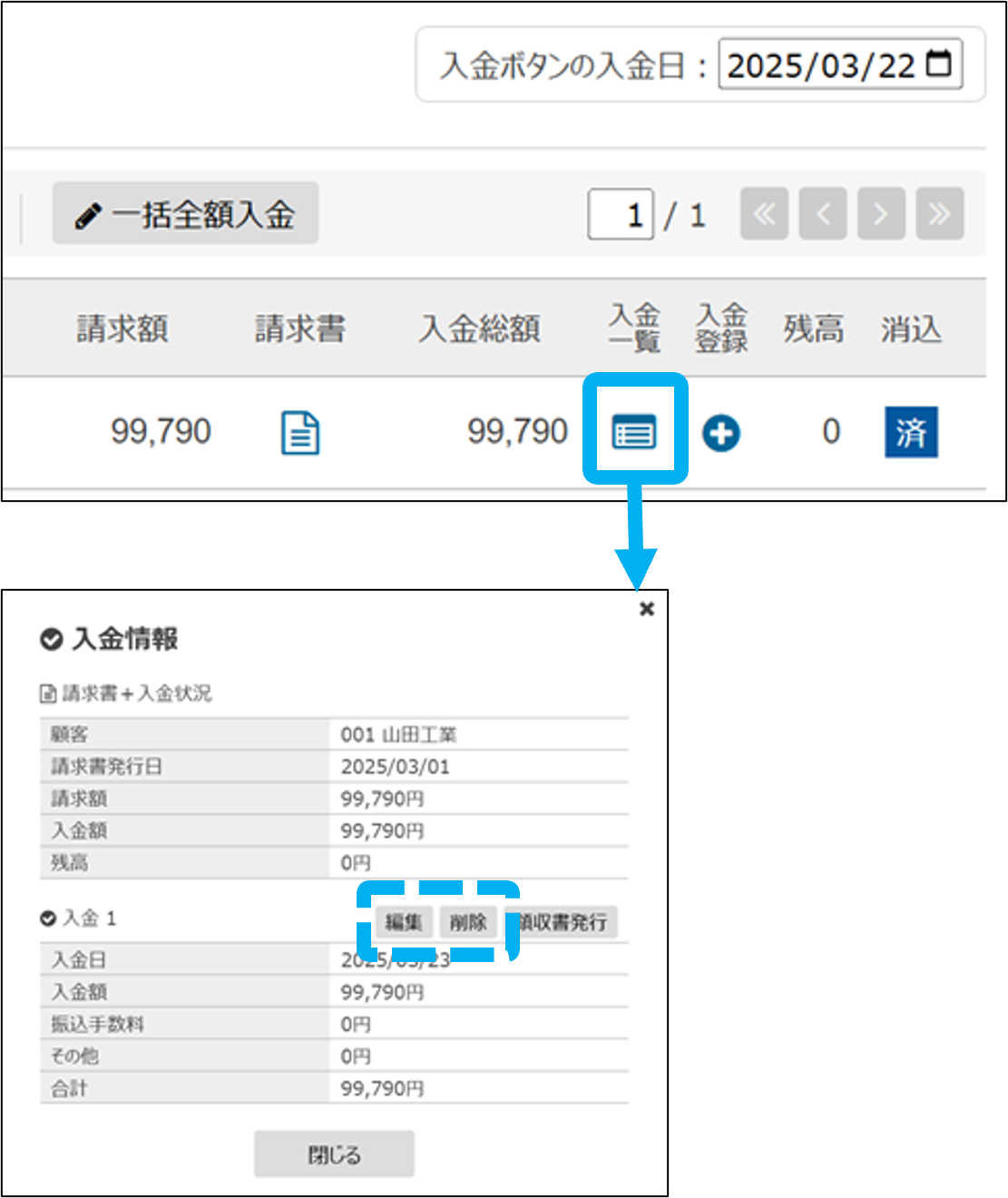Click 編集 for 入金 1

pos(404,922)
